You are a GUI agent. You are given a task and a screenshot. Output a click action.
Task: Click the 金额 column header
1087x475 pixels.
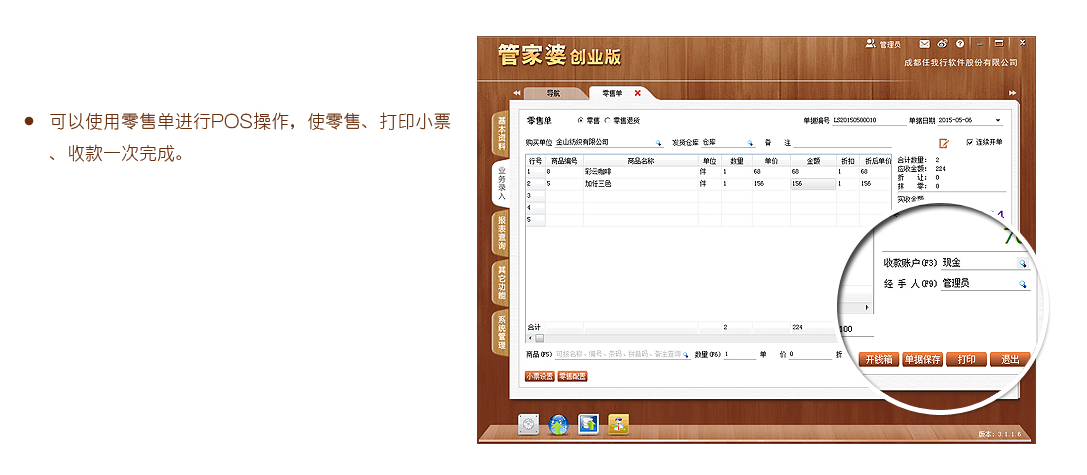click(812, 160)
